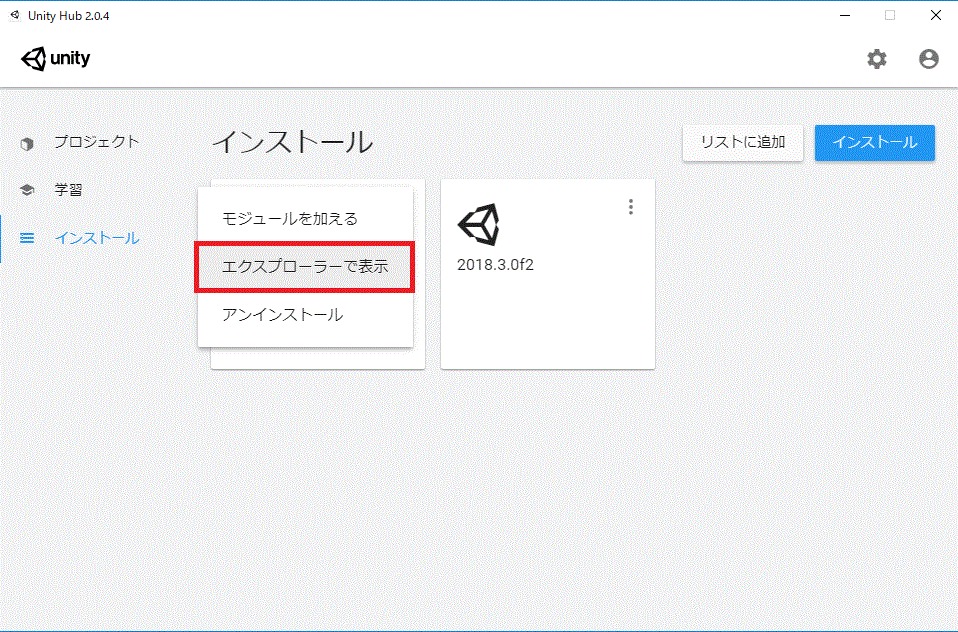Open settings with the gear icon
This screenshot has height=632, width=958.
click(876, 59)
